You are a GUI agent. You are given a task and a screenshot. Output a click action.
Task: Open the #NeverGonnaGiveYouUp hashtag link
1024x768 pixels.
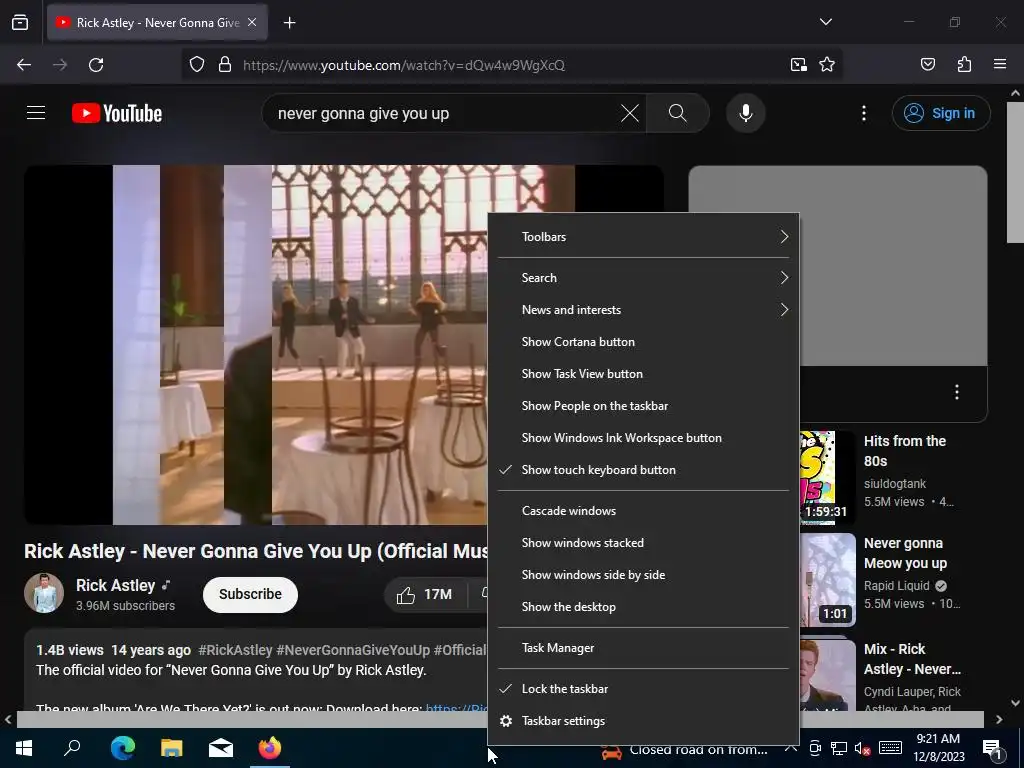(x=353, y=650)
